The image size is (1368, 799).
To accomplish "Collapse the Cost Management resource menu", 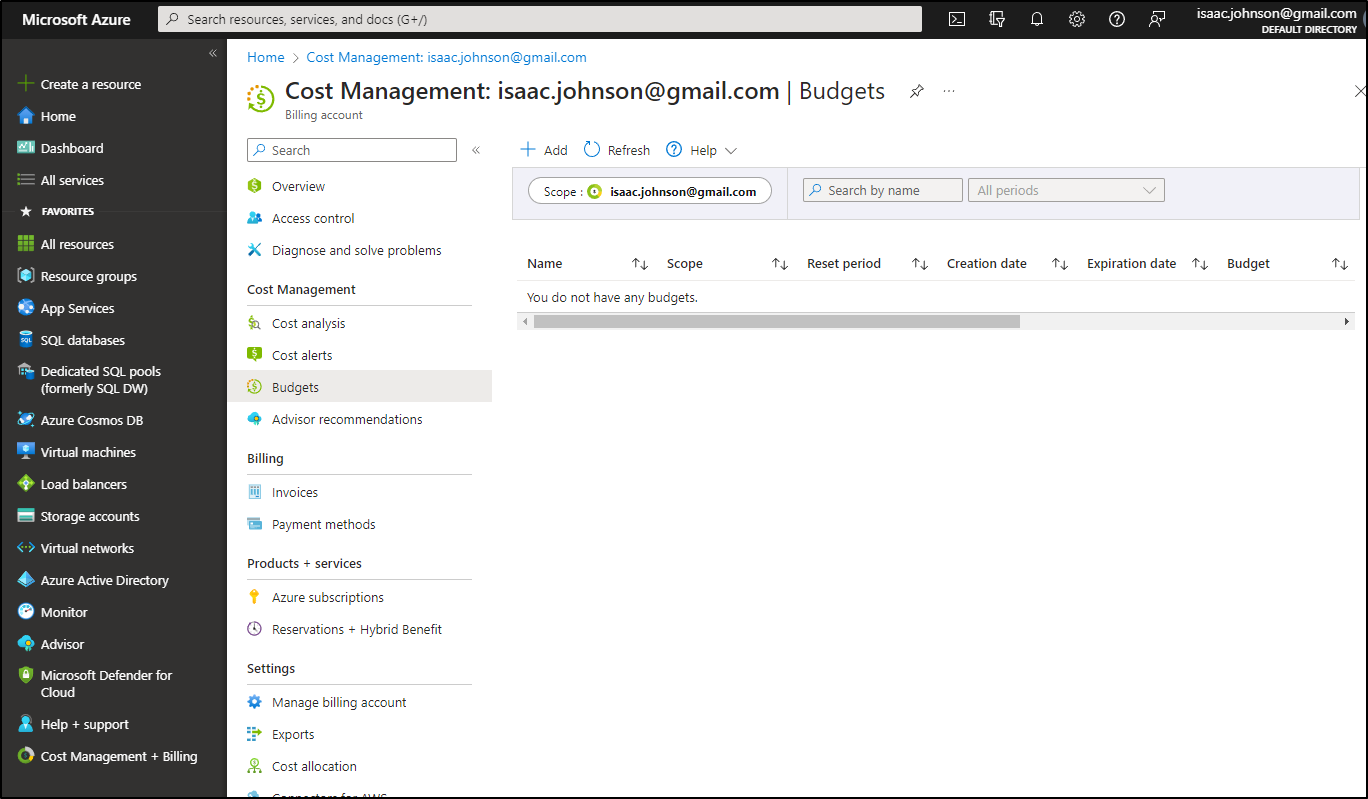I will [x=476, y=150].
